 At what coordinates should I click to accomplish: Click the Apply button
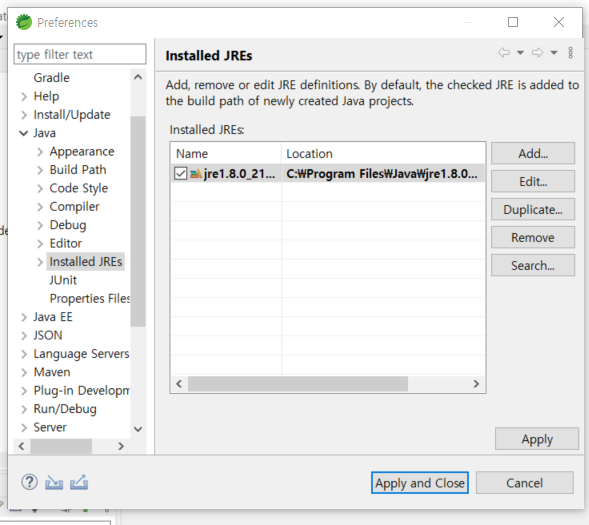tap(537, 439)
